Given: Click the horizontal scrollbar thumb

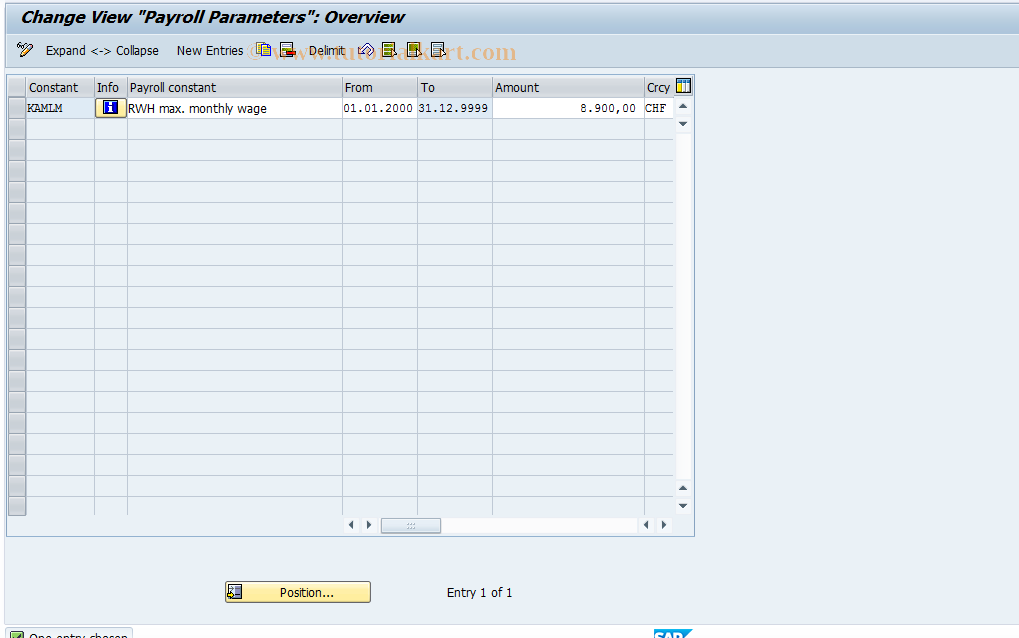Looking at the screenshot, I should [x=411, y=525].
